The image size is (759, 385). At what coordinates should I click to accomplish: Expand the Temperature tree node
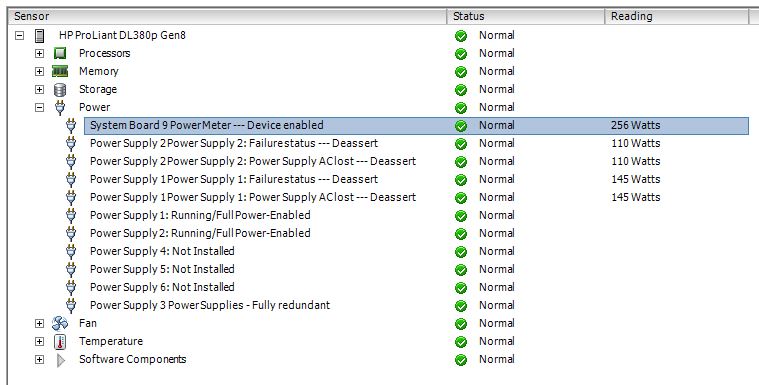pos(40,341)
